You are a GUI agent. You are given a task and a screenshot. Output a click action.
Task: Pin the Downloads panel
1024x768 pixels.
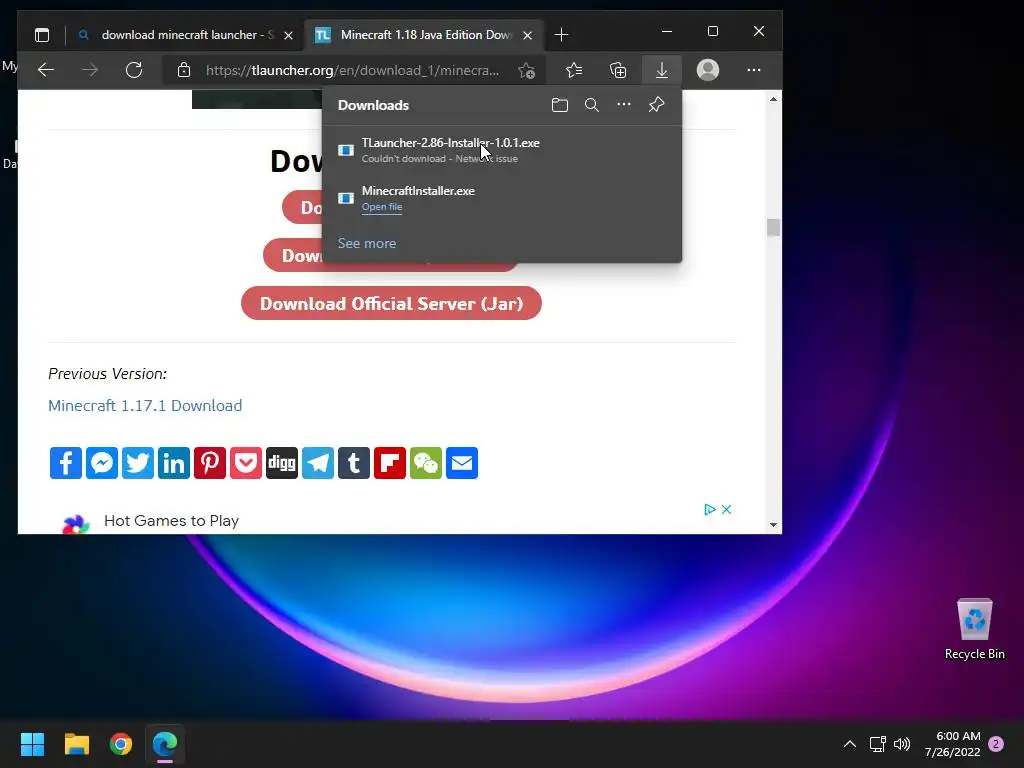click(656, 104)
